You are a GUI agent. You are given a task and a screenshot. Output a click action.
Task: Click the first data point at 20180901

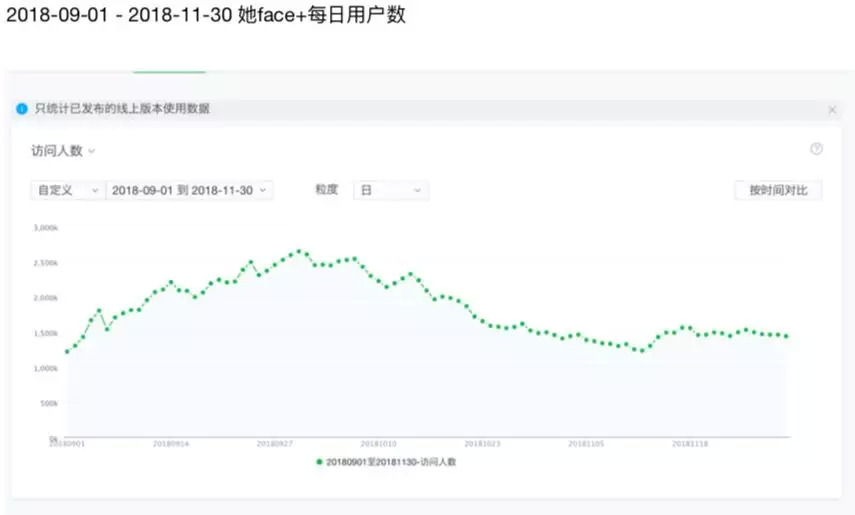(x=67, y=351)
